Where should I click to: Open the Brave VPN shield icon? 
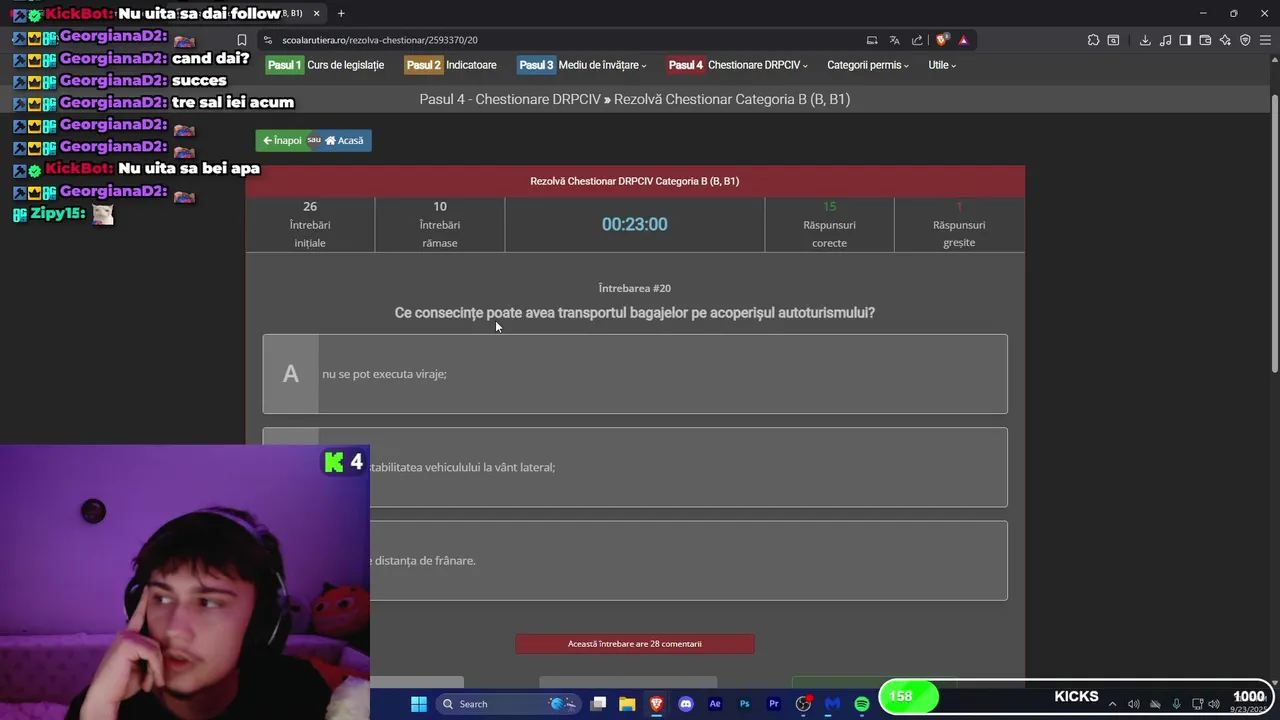pyautogui.click(x=1245, y=40)
